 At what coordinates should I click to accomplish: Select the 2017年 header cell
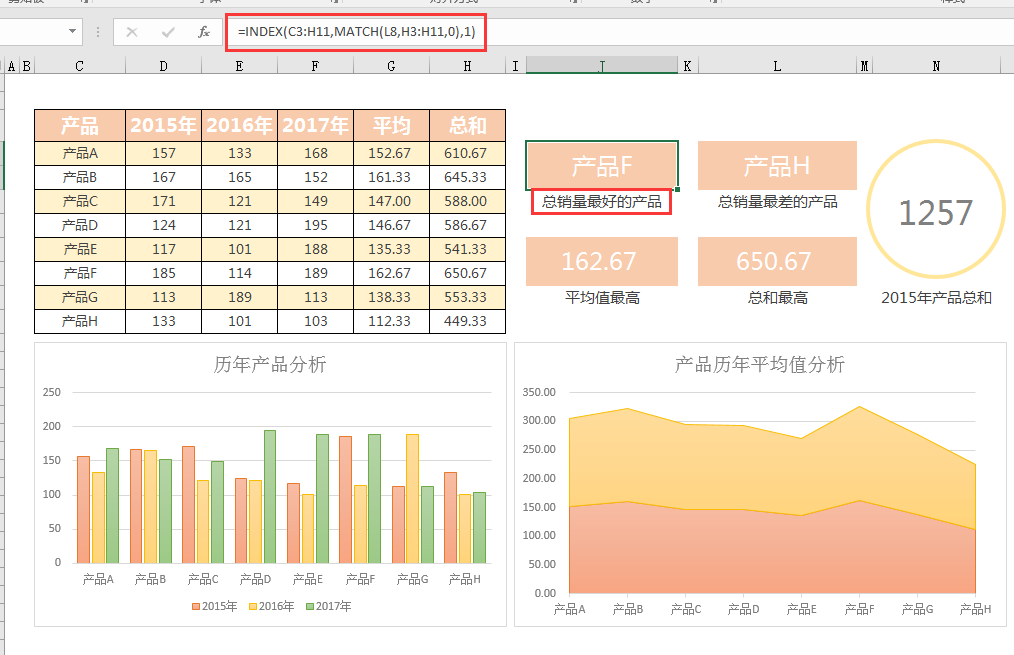(x=316, y=125)
